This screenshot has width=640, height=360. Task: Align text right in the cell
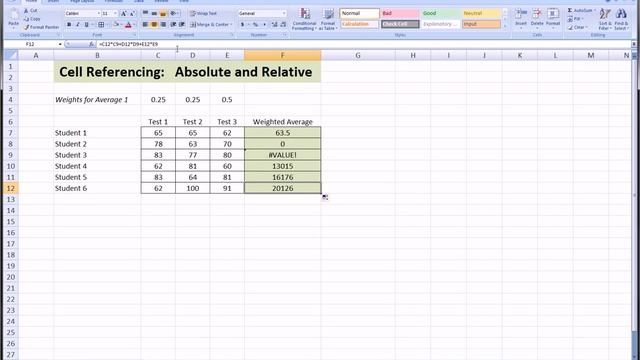[163, 24]
